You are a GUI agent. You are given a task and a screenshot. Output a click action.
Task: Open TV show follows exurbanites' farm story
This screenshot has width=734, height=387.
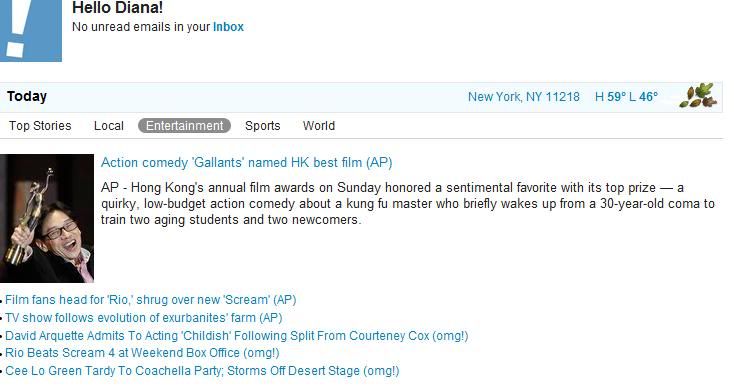[x=144, y=318]
